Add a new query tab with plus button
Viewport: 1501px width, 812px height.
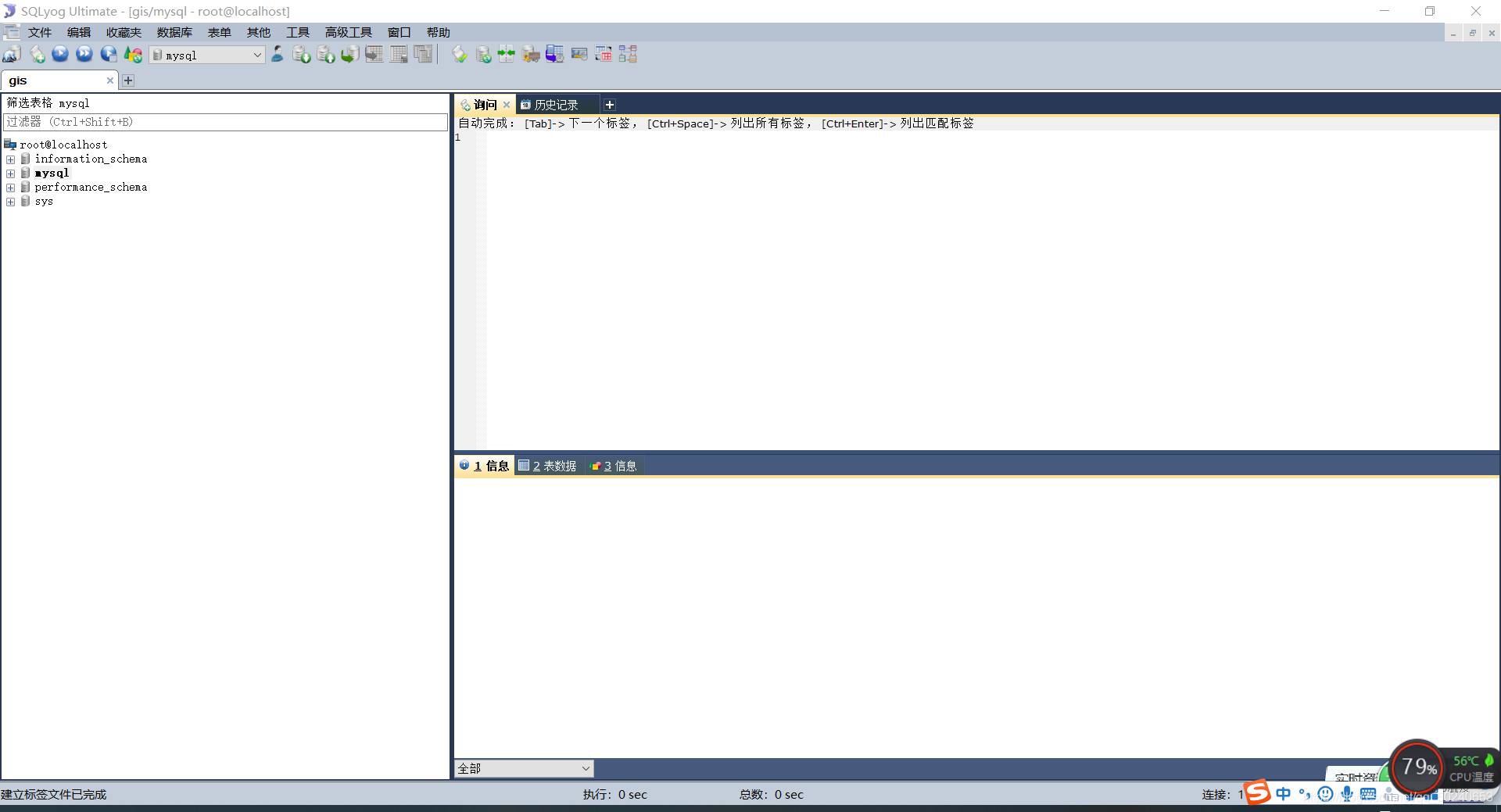[x=610, y=105]
